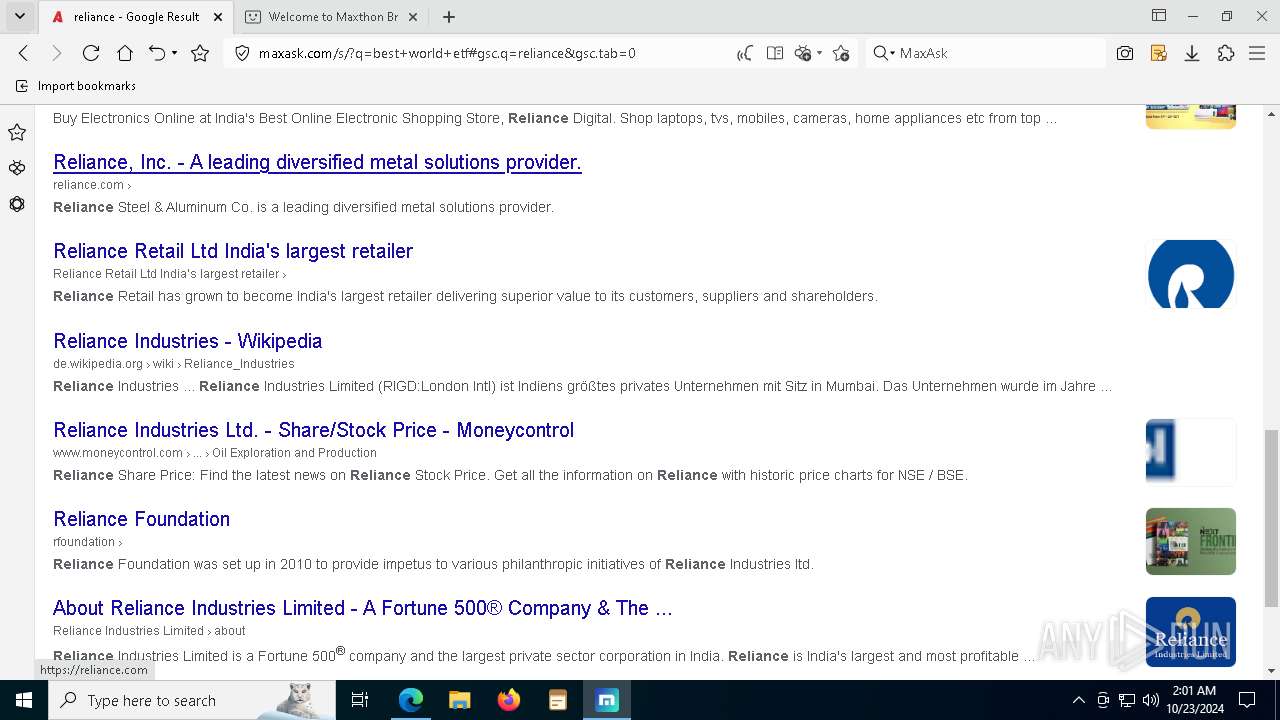Screen dimensions: 1280x720
Task: Click the Moneycontrol result thumbnail
Action: [x=1191, y=452]
